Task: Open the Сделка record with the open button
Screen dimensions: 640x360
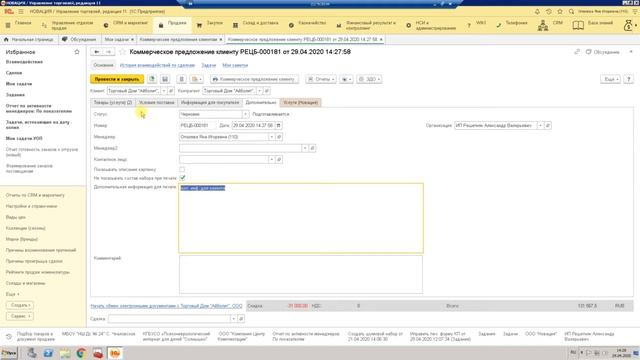Action: click(241, 318)
